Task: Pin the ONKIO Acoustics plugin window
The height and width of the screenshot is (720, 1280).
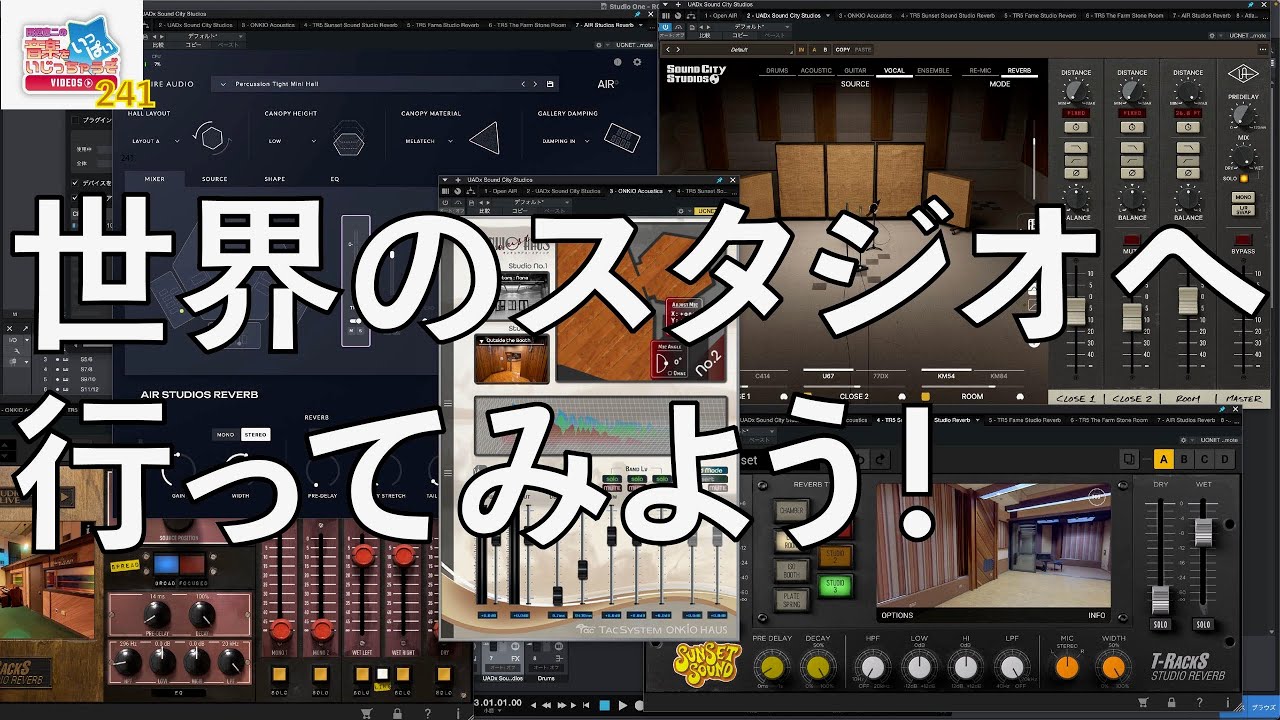Action: tap(720, 179)
